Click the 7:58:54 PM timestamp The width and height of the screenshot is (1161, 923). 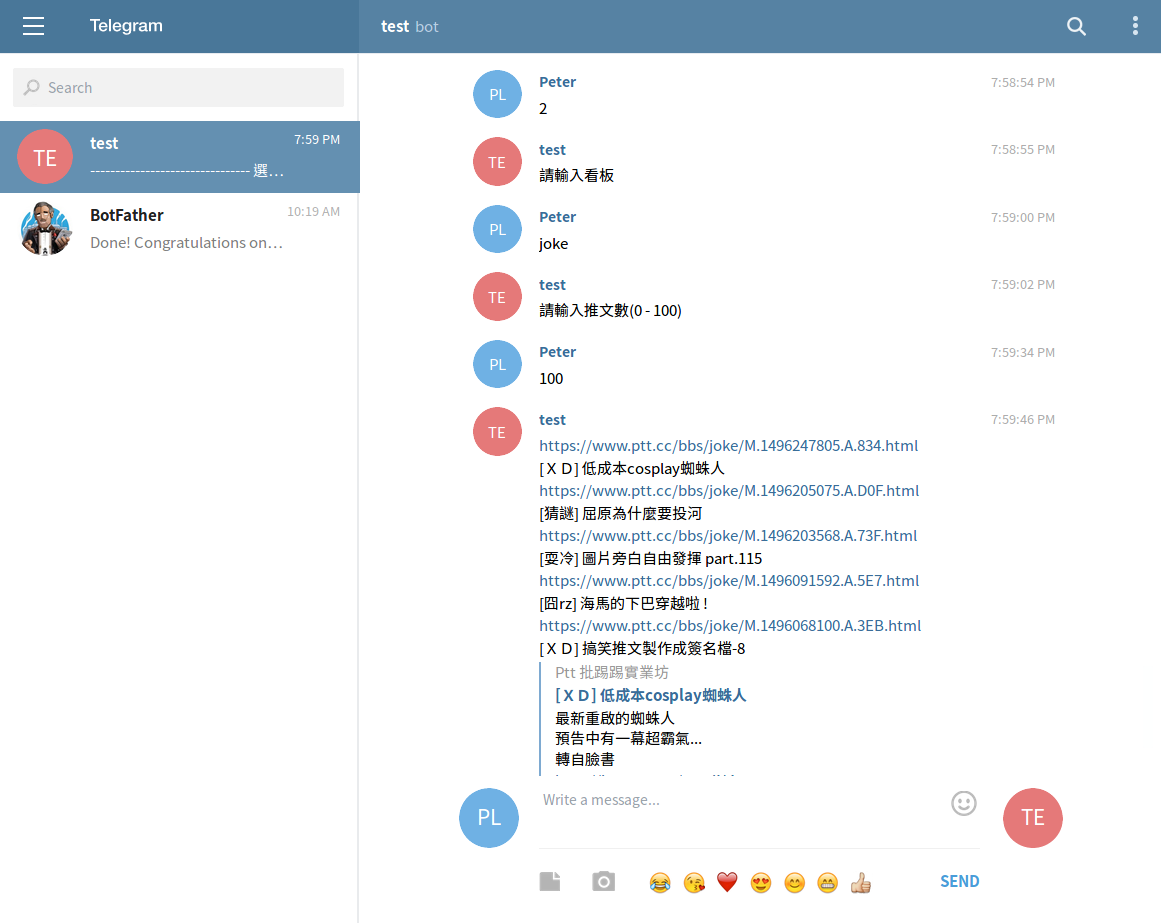coord(1023,82)
